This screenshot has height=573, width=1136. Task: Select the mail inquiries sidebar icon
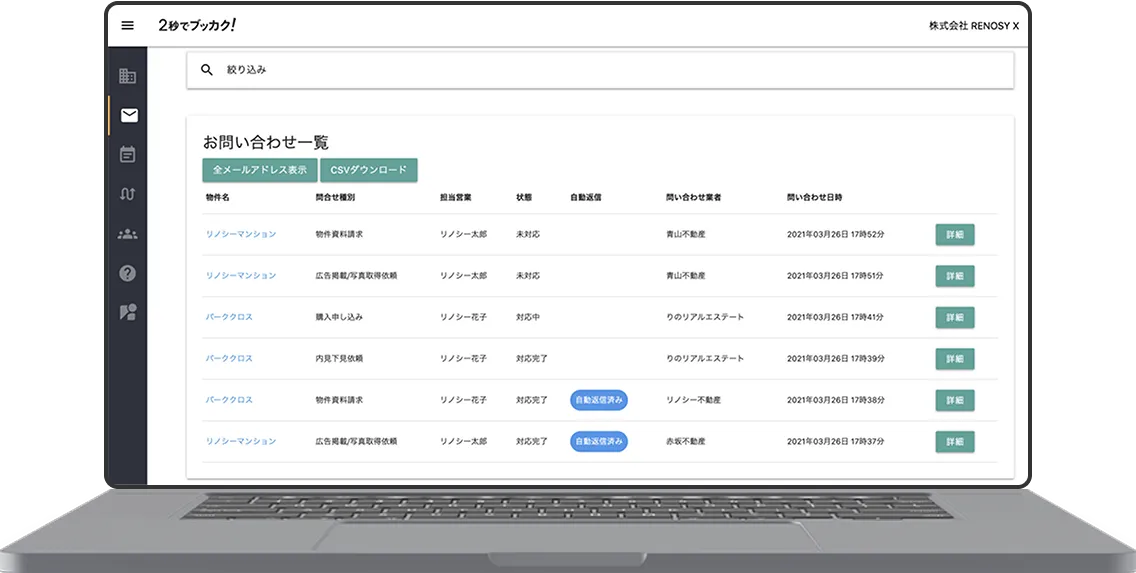tap(129, 115)
